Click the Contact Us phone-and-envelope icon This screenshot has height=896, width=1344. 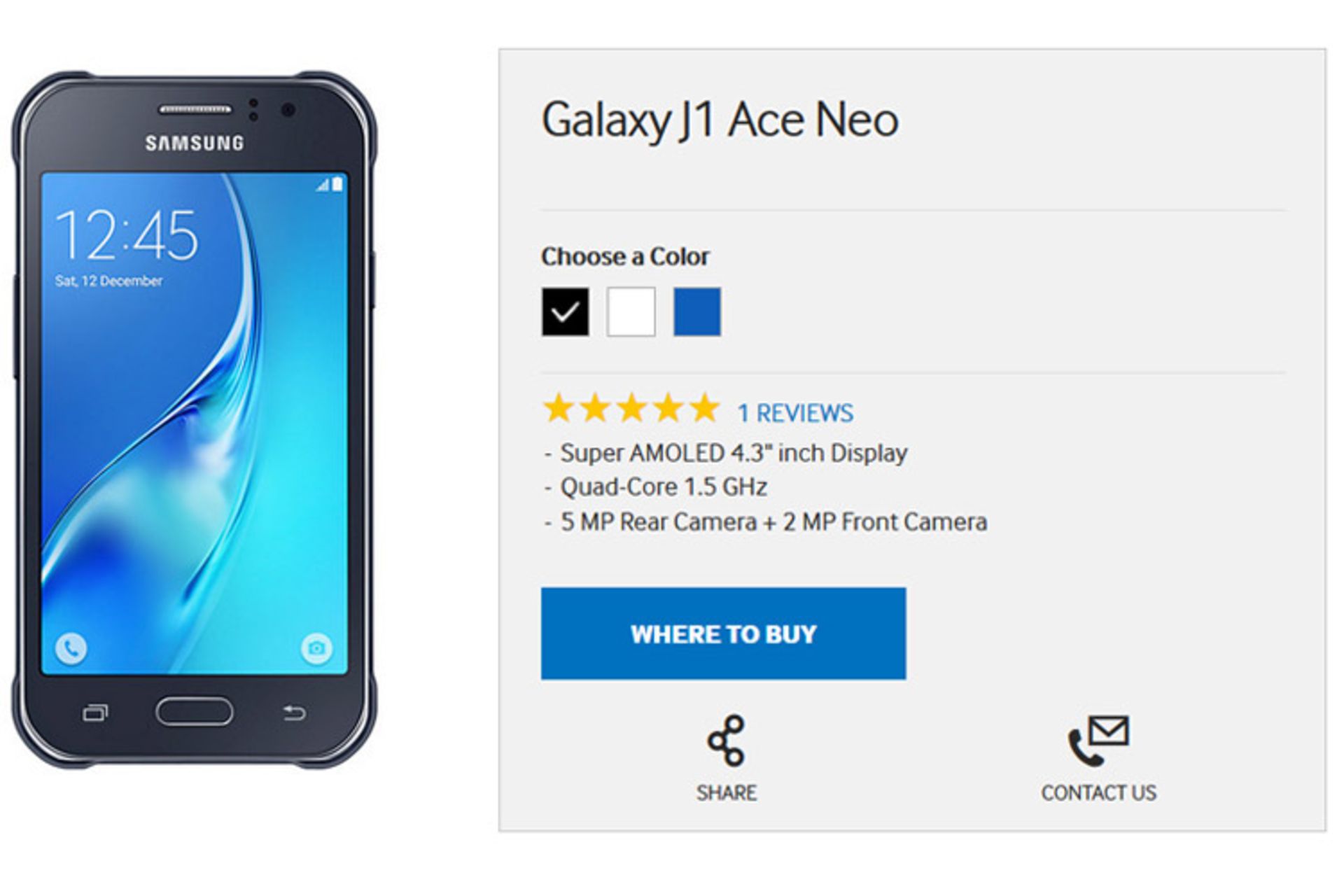[x=1098, y=740]
